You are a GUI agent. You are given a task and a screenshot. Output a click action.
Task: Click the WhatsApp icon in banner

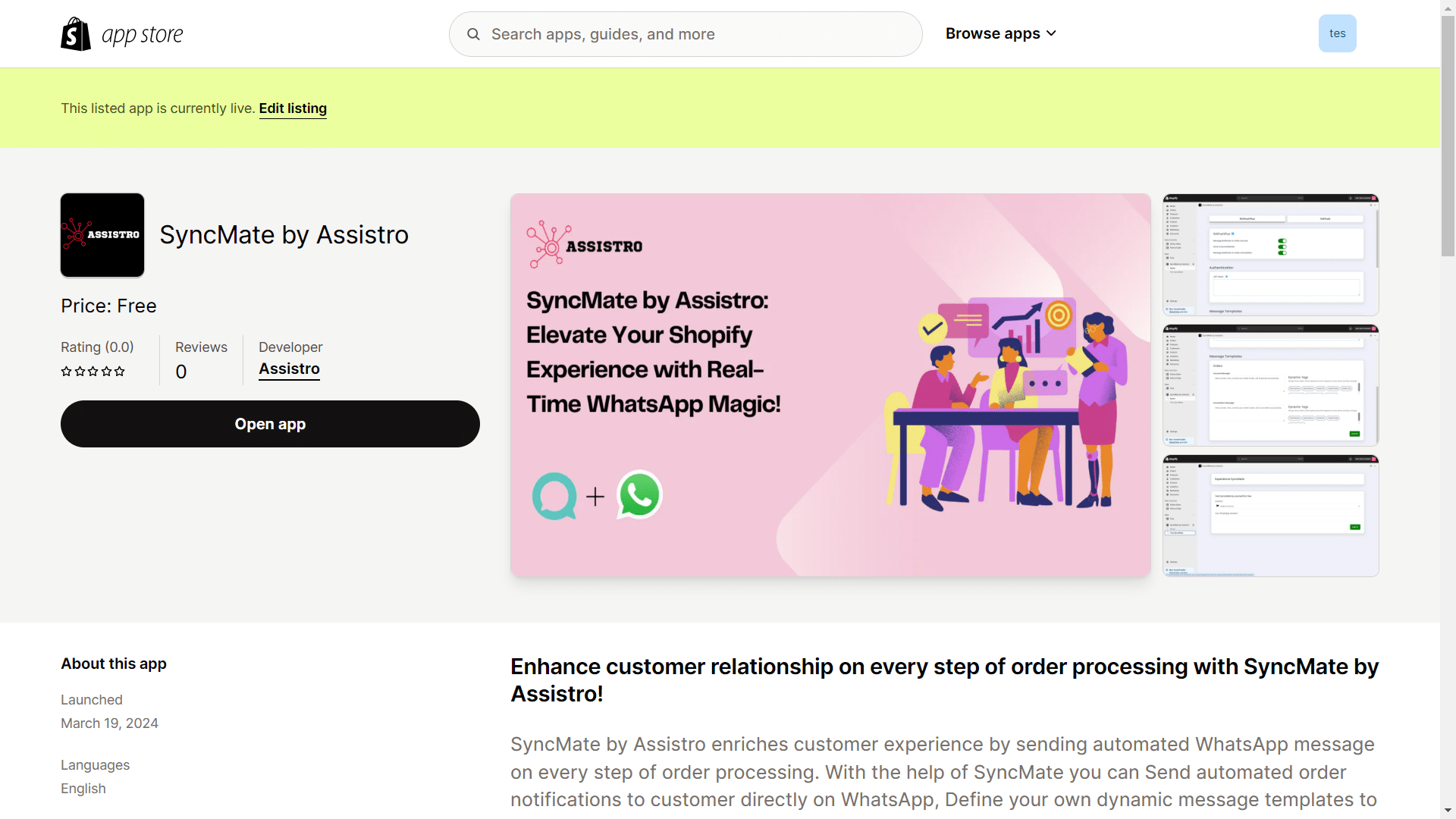point(639,495)
